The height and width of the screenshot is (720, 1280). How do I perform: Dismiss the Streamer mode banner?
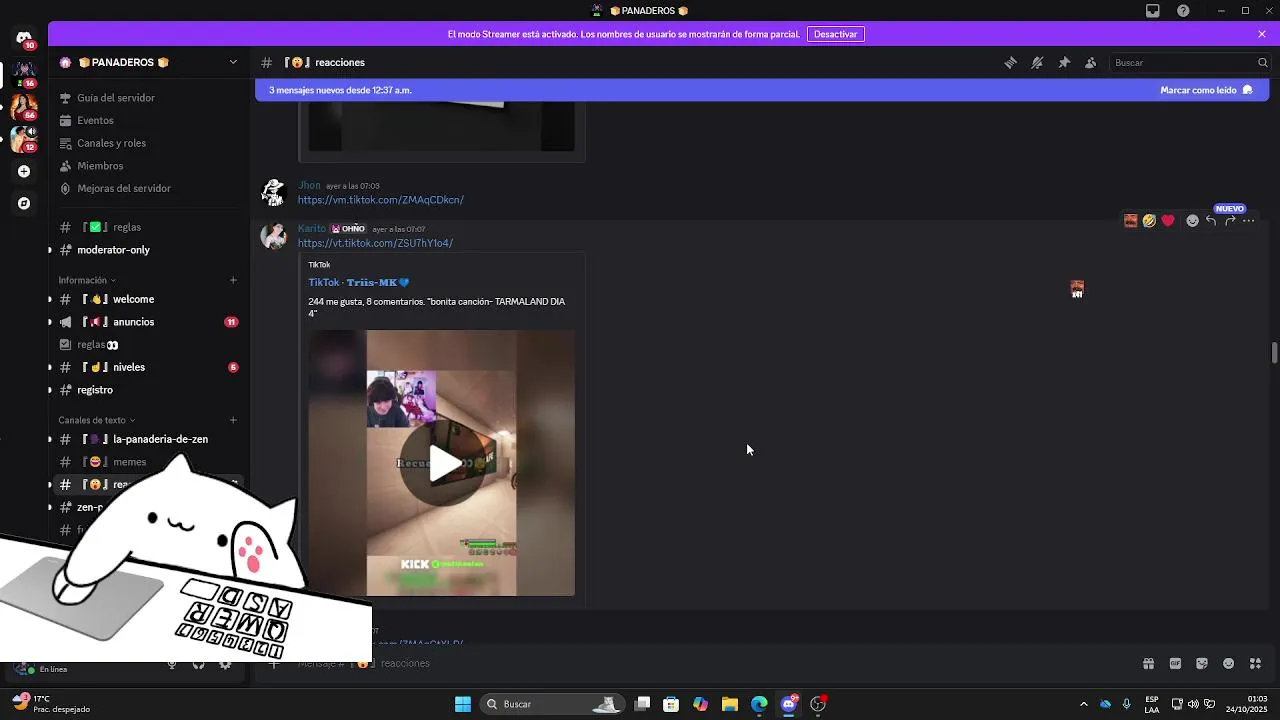pyautogui.click(x=1262, y=34)
